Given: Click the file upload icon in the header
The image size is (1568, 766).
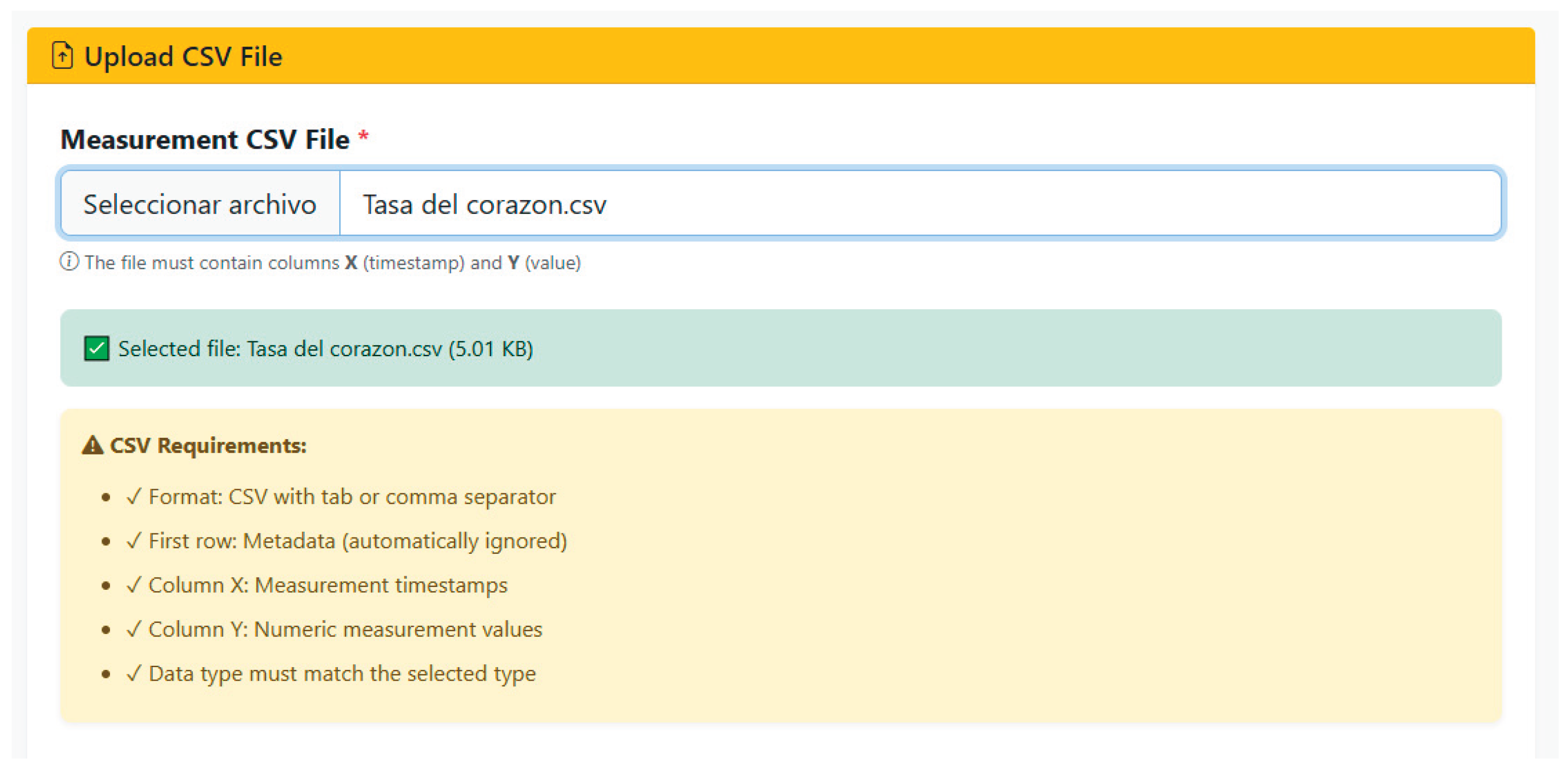Looking at the screenshot, I should [x=63, y=56].
